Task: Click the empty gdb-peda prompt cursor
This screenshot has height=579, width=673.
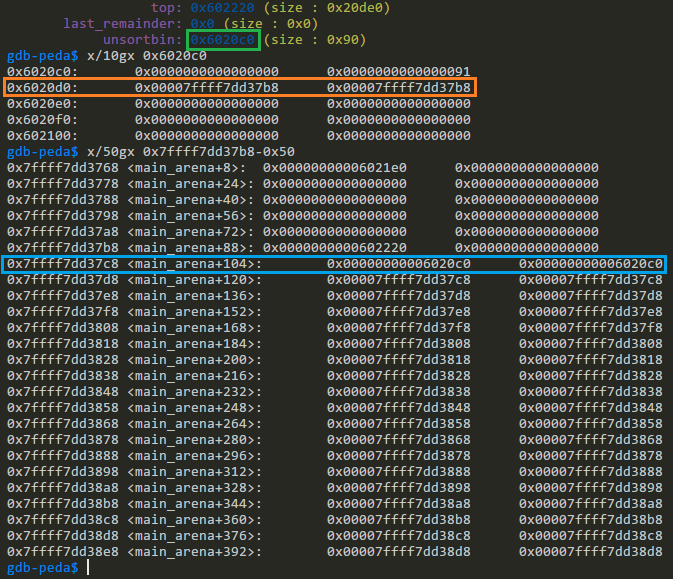Action: pyautogui.click(x=88, y=567)
